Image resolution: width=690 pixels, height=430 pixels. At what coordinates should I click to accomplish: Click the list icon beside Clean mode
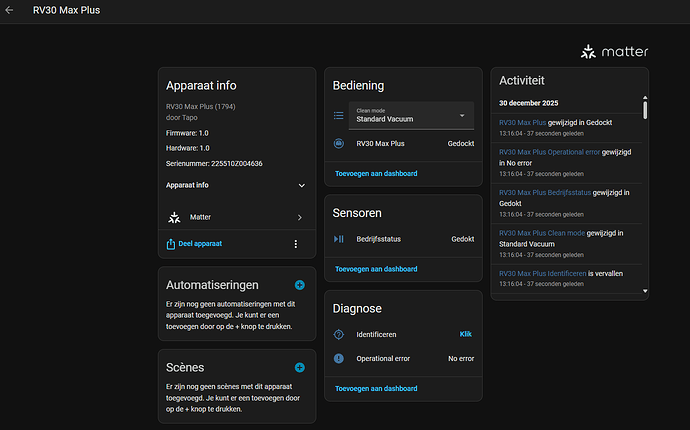click(x=338, y=115)
